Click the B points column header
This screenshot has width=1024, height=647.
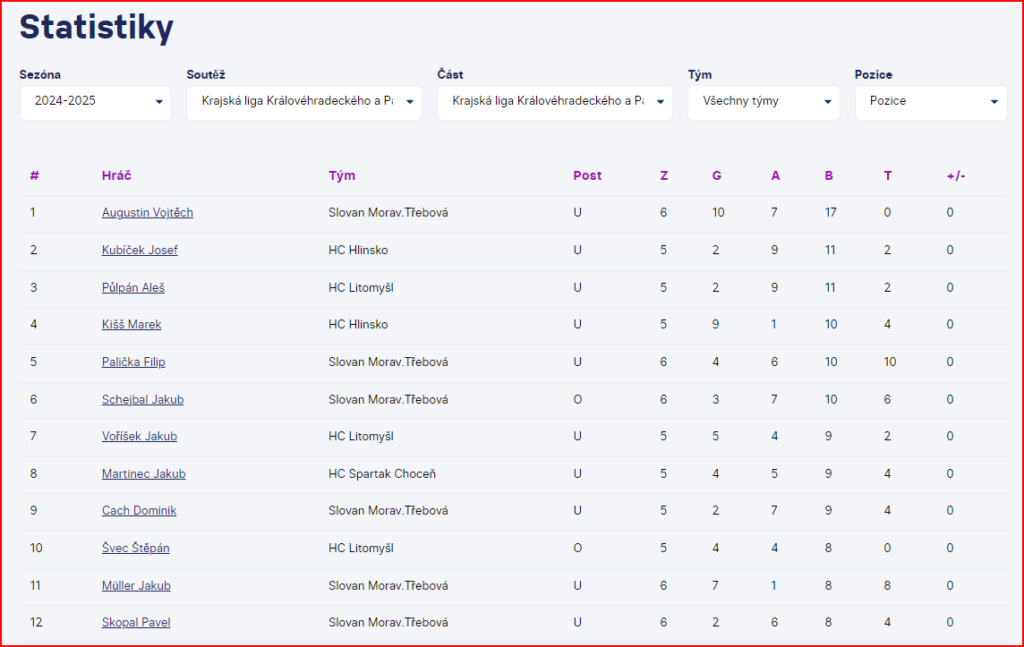tap(829, 176)
